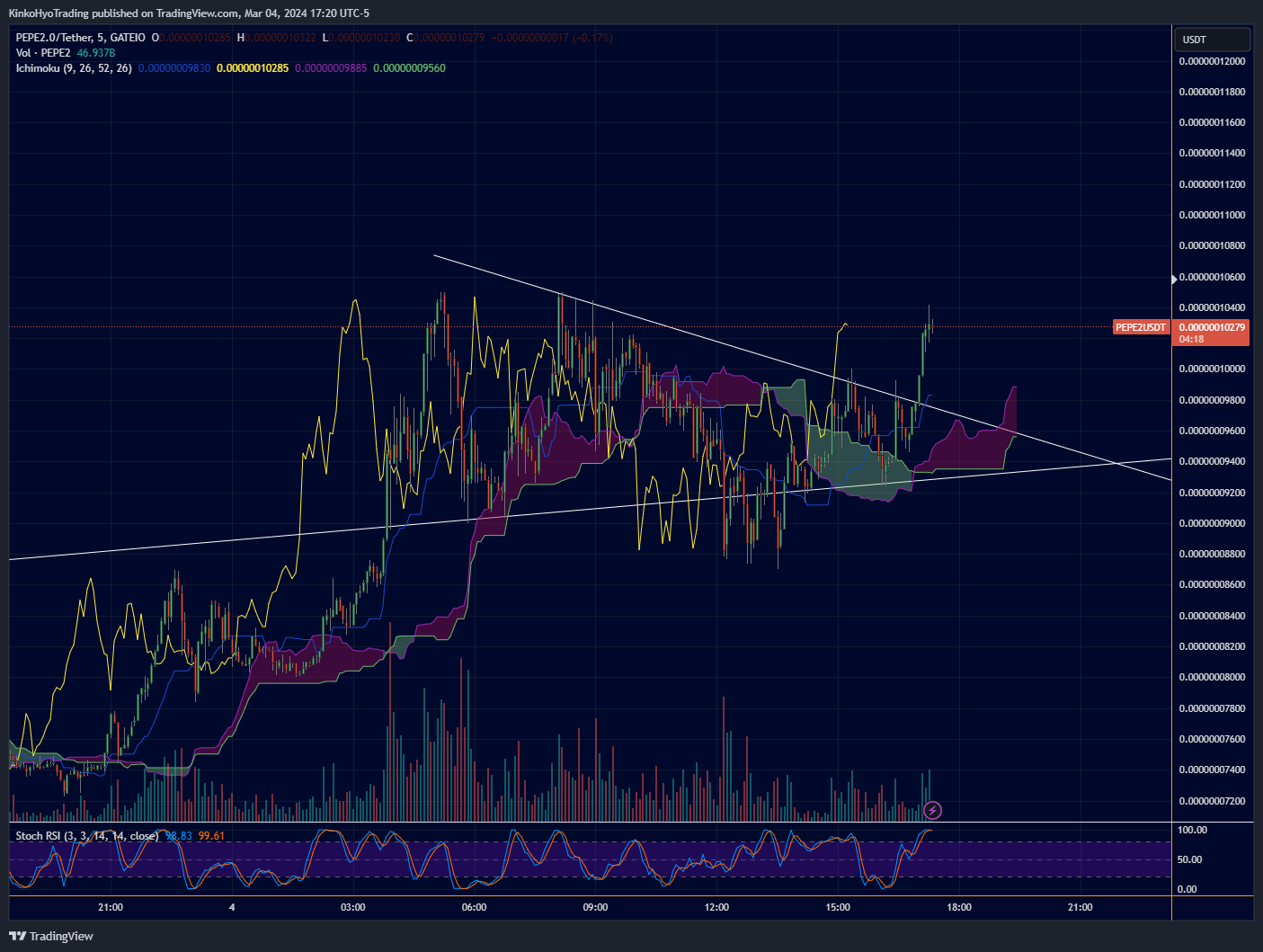The image size is (1263, 952).
Task: Click the yellow Ichimoku value 0.00000010285
Action: click(x=253, y=68)
